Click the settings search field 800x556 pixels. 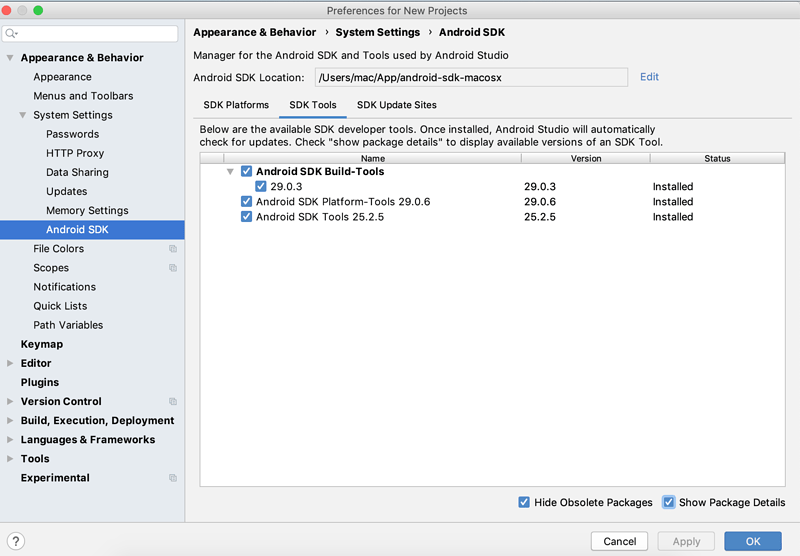(90, 34)
